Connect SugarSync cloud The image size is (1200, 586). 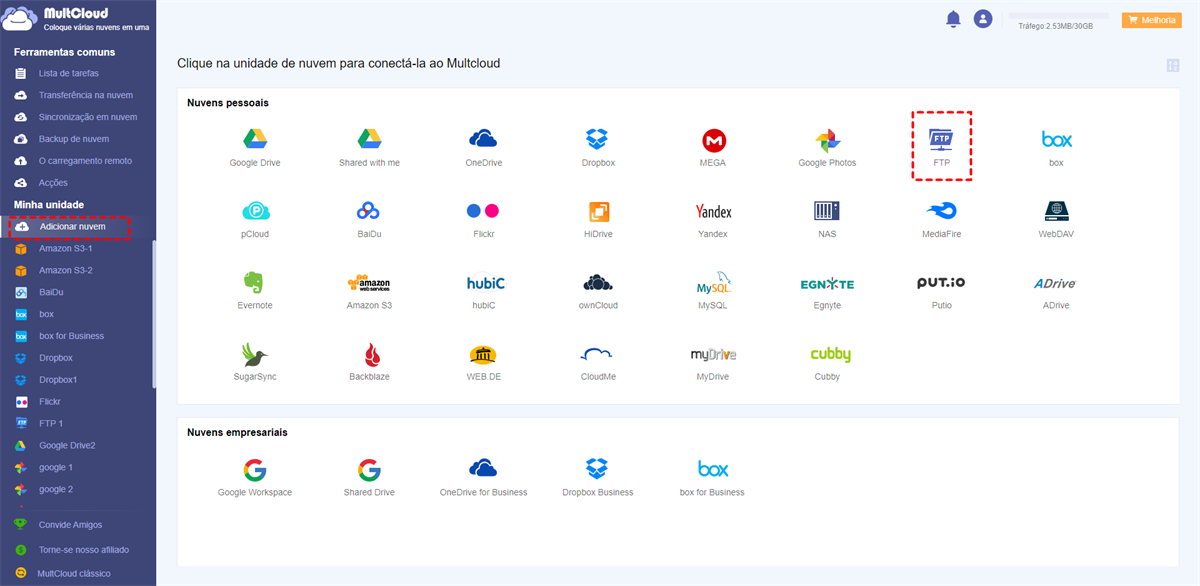coord(255,362)
